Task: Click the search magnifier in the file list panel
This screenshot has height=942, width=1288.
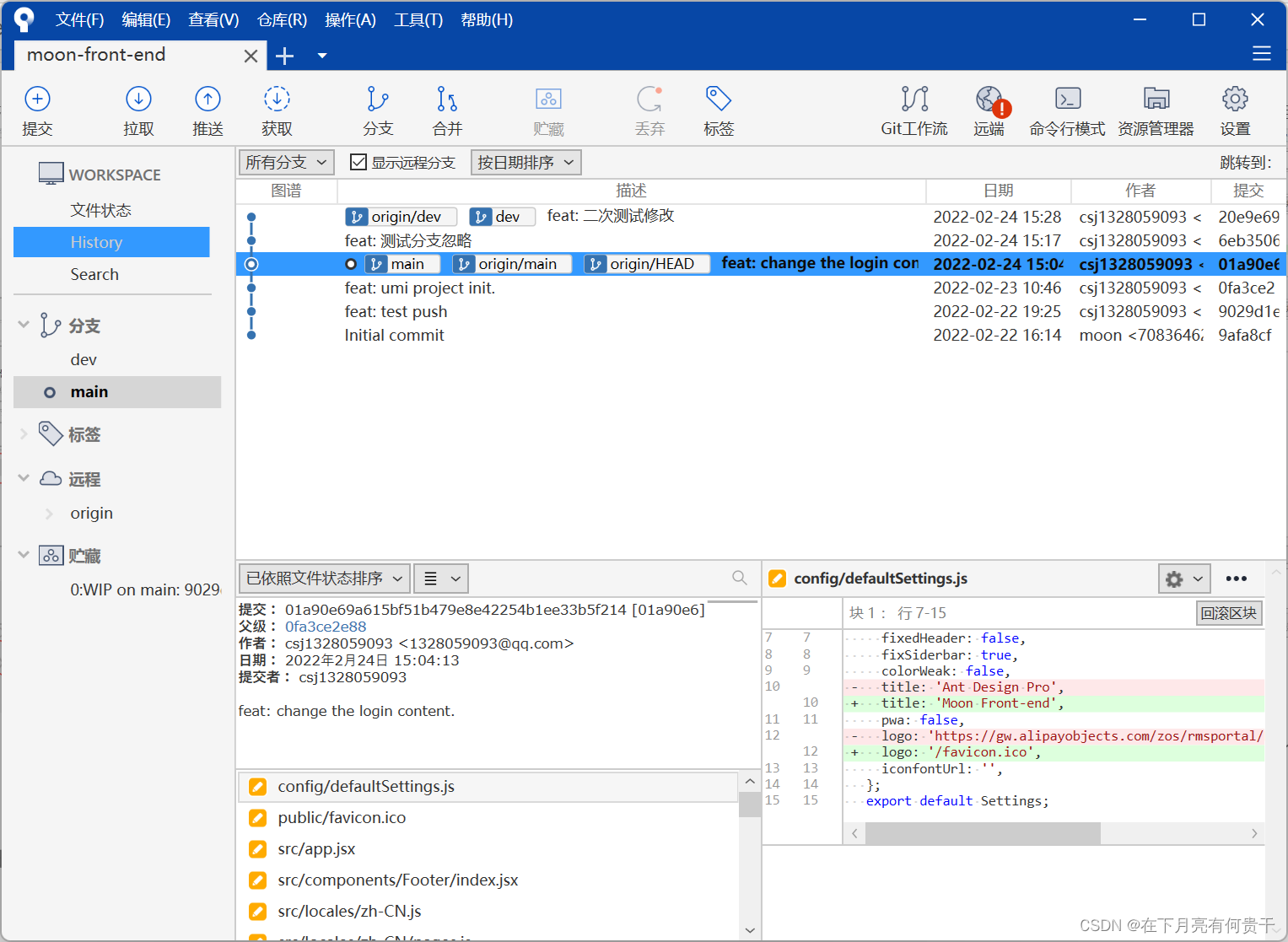Action: pos(740,578)
